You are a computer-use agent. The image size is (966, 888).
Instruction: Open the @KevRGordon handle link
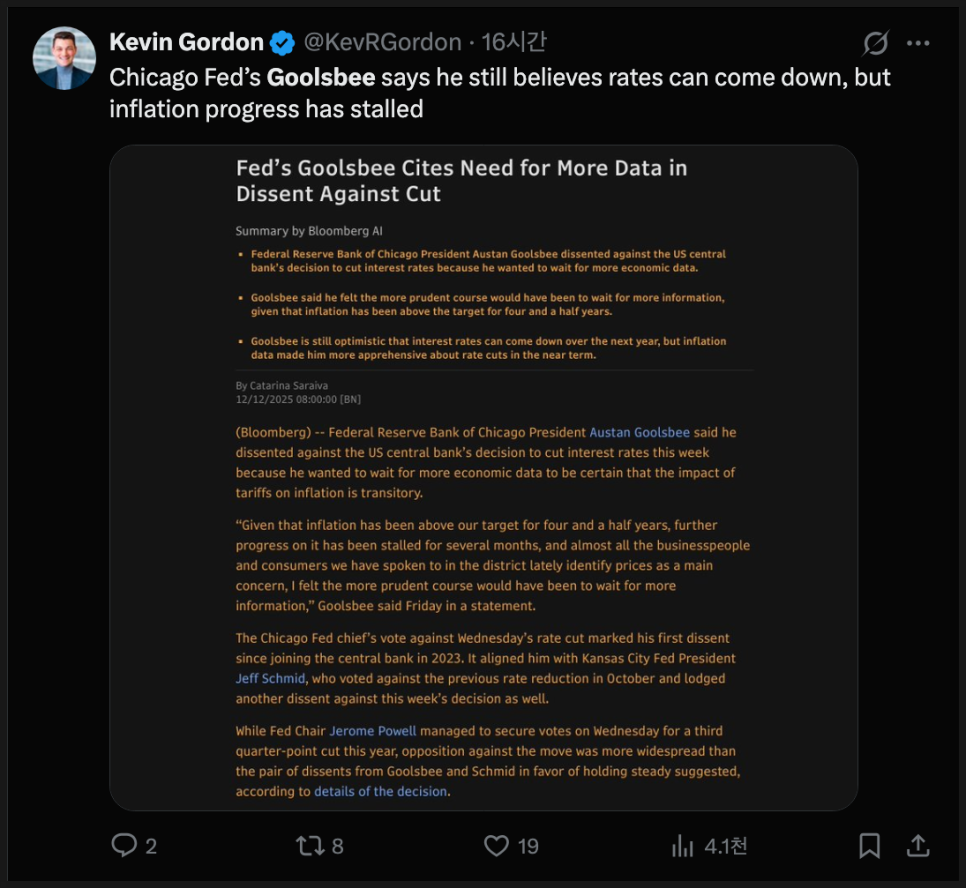coord(381,43)
